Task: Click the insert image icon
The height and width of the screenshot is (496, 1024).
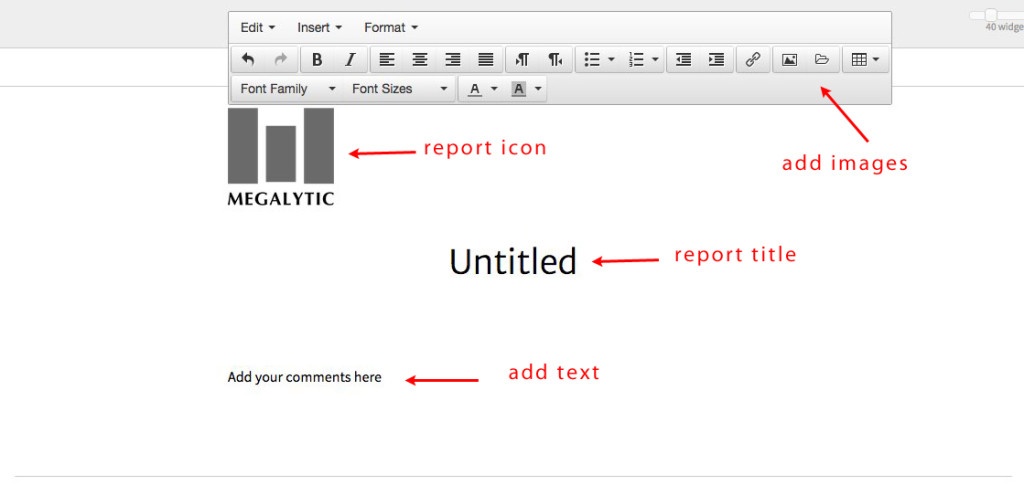Action: [789, 60]
